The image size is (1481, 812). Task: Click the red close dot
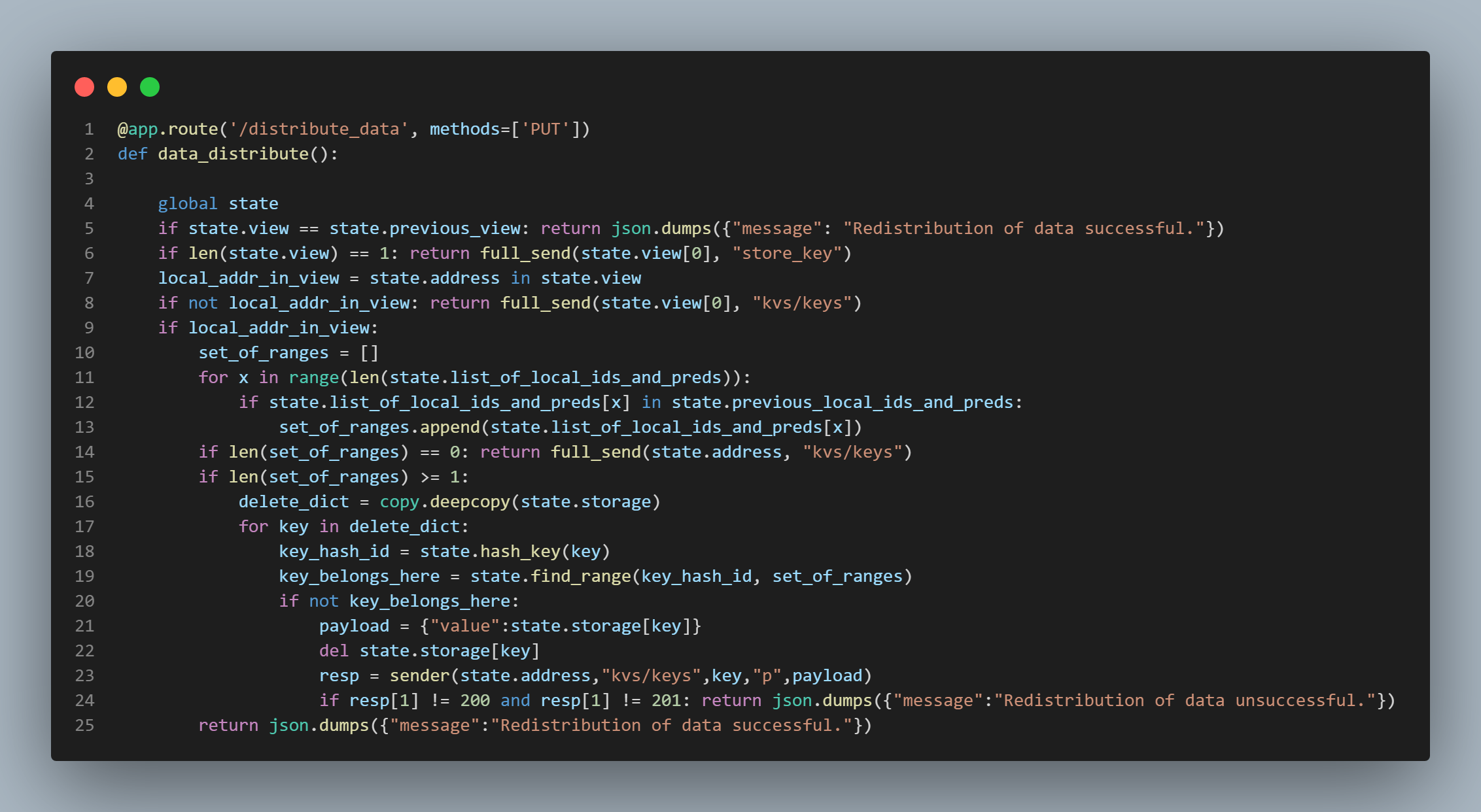[x=84, y=87]
